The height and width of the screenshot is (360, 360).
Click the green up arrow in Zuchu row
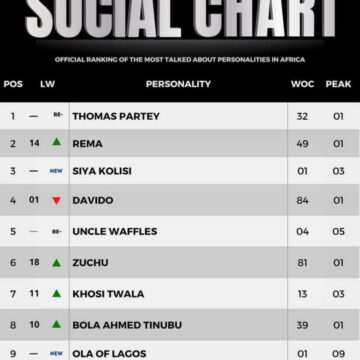click(57, 263)
